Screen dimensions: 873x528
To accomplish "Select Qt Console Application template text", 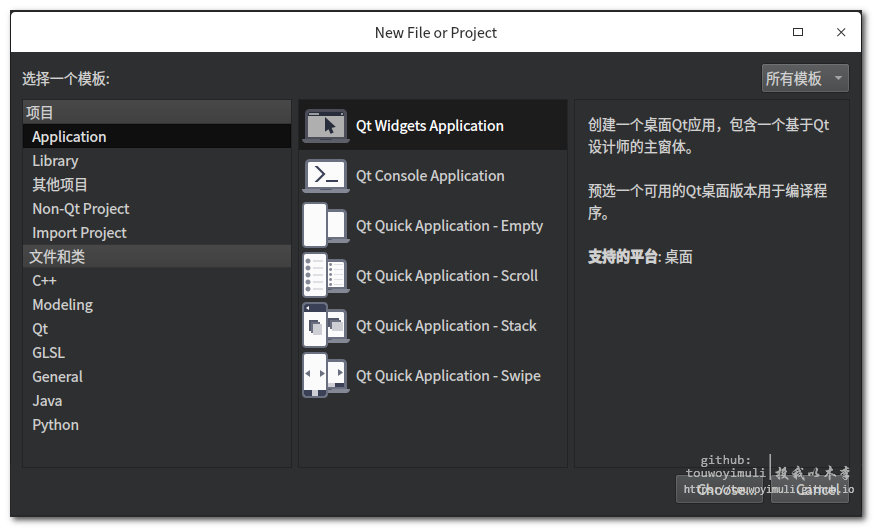I will (x=430, y=176).
